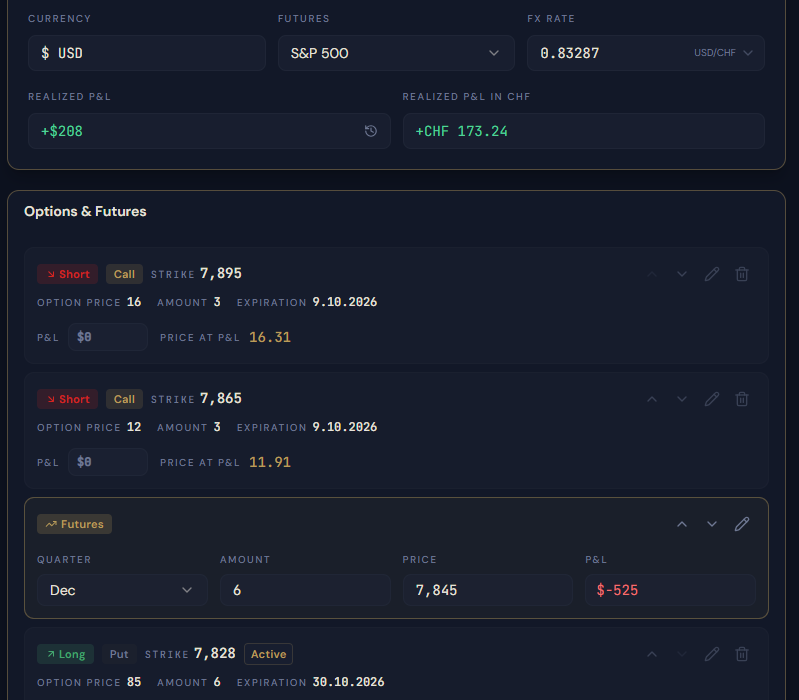Click the USD currency field
The image size is (799, 700).
[x=147, y=53]
